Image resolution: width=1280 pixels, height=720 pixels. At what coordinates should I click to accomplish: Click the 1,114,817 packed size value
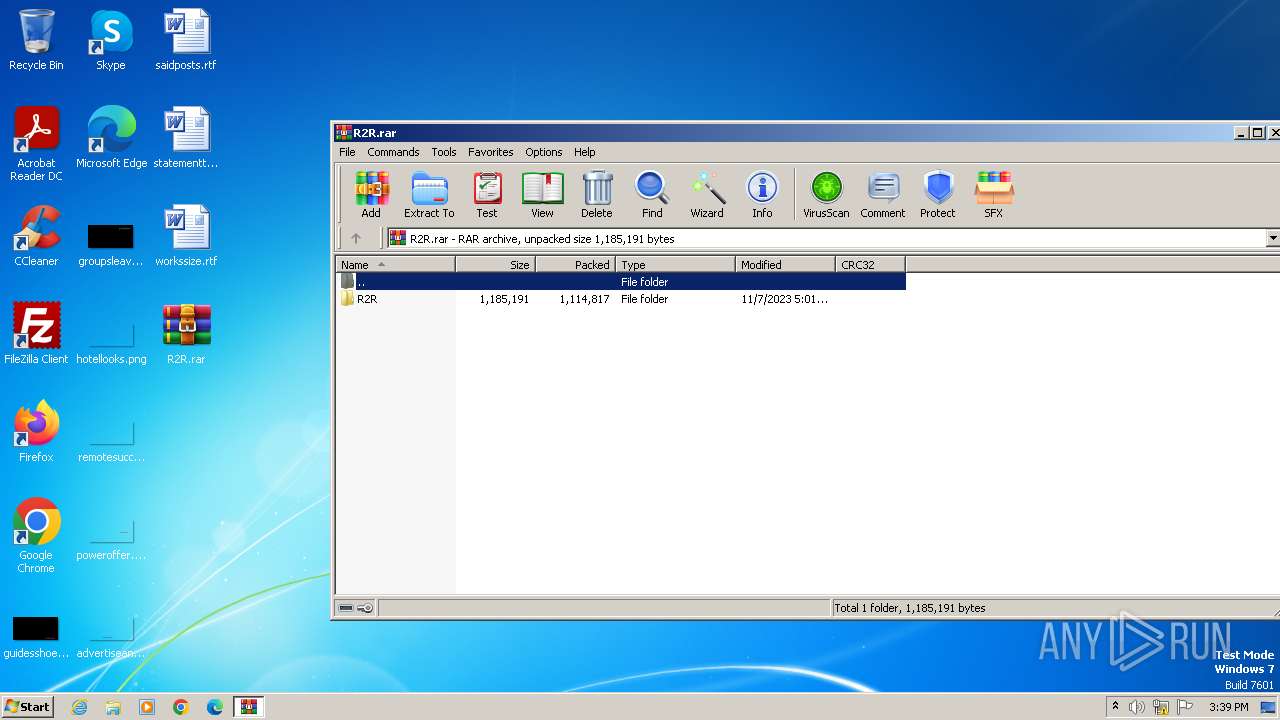[584, 299]
